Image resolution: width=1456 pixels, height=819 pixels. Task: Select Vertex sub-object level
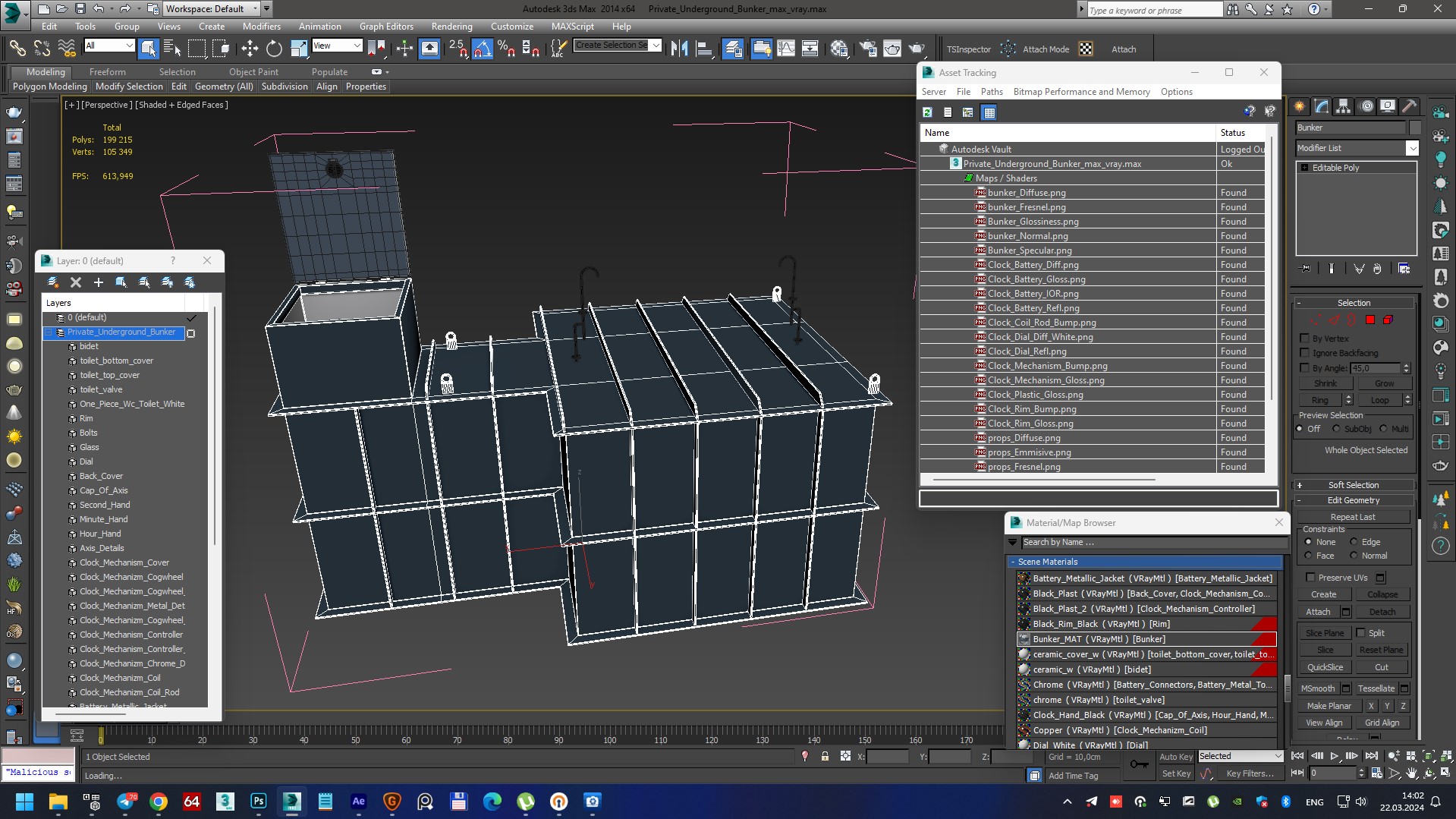click(1316, 320)
